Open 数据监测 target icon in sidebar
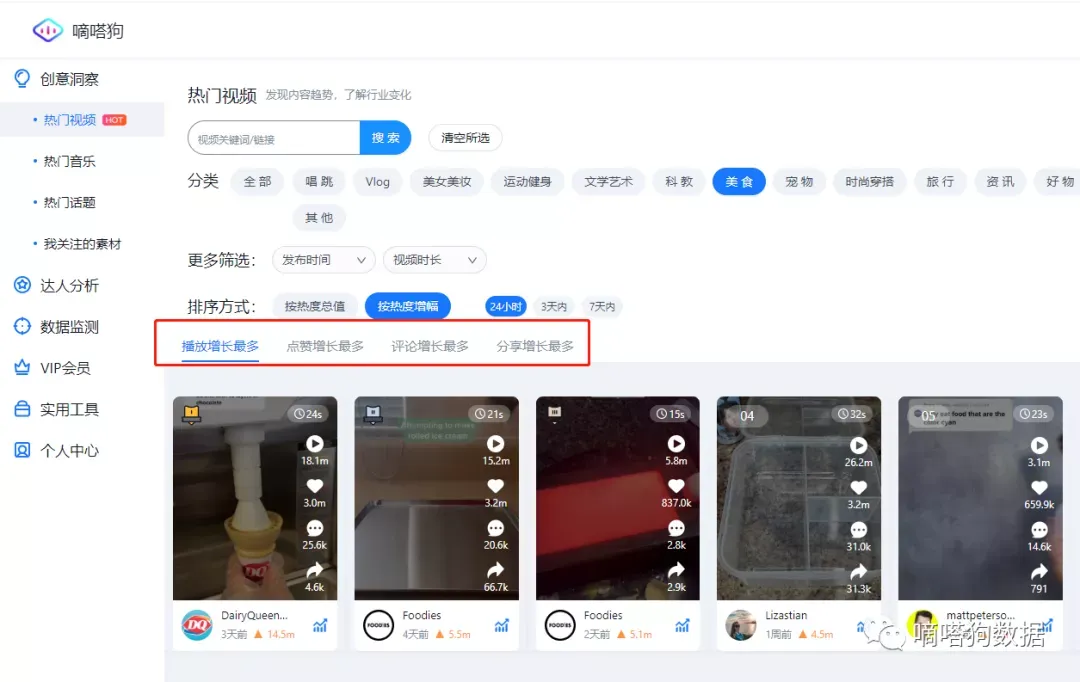Viewport: 1080px width, 682px height. coord(22,327)
